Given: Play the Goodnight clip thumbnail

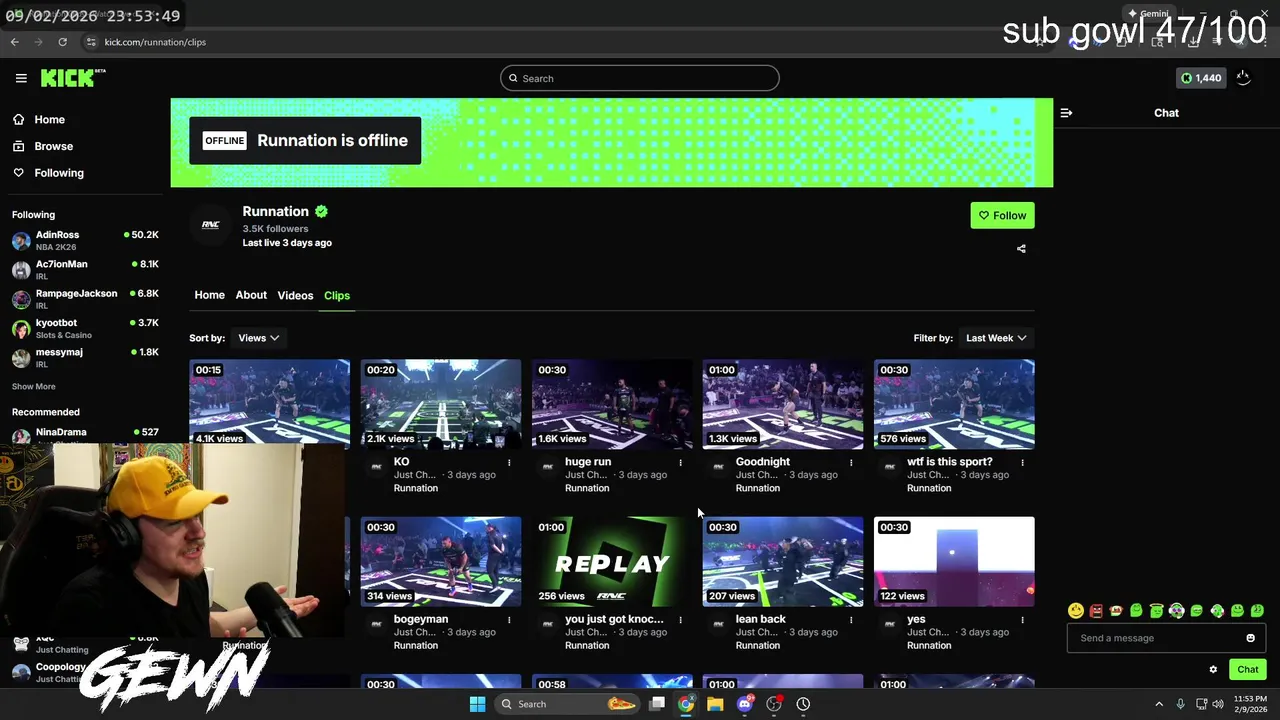Looking at the screenshot, I should pyautogui.click(x=783, y=404).
